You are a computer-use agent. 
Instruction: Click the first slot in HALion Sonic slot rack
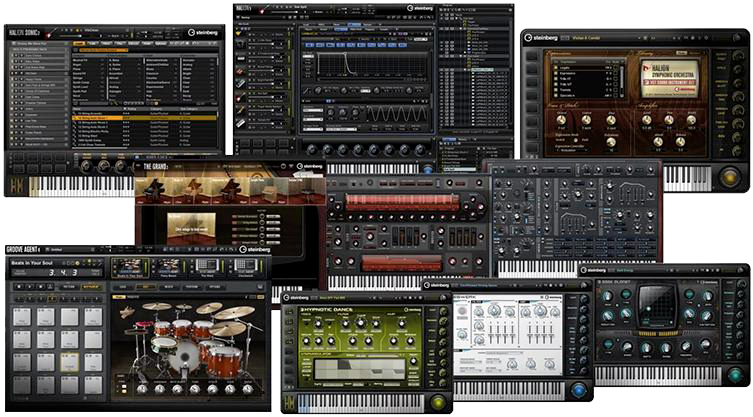point(40,53)
